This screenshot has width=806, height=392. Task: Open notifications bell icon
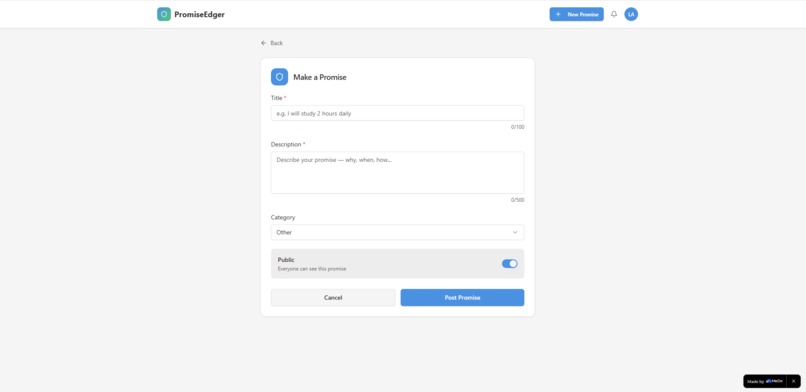coord(614,14)
